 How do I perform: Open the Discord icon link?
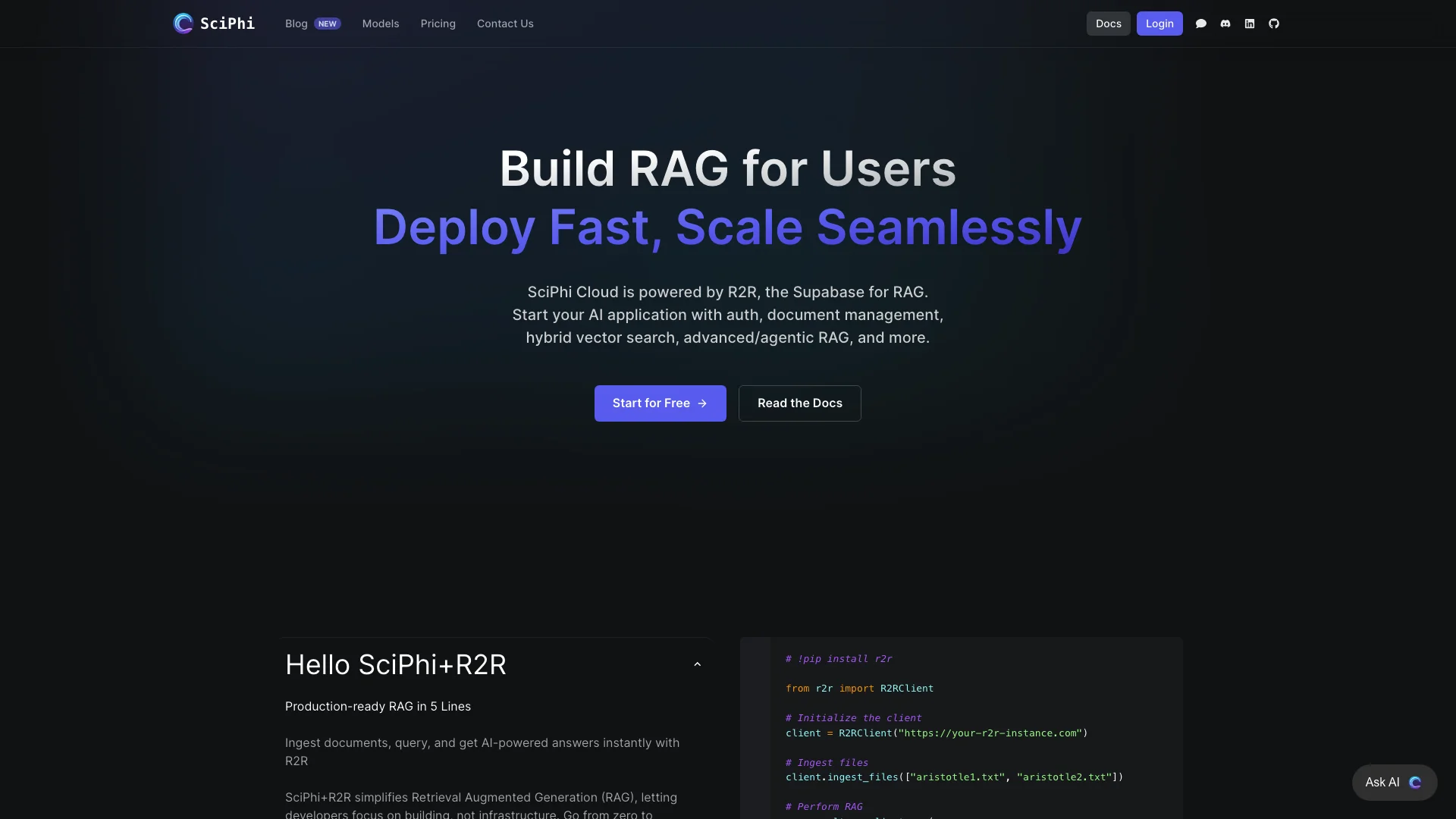pos(1225,24)
